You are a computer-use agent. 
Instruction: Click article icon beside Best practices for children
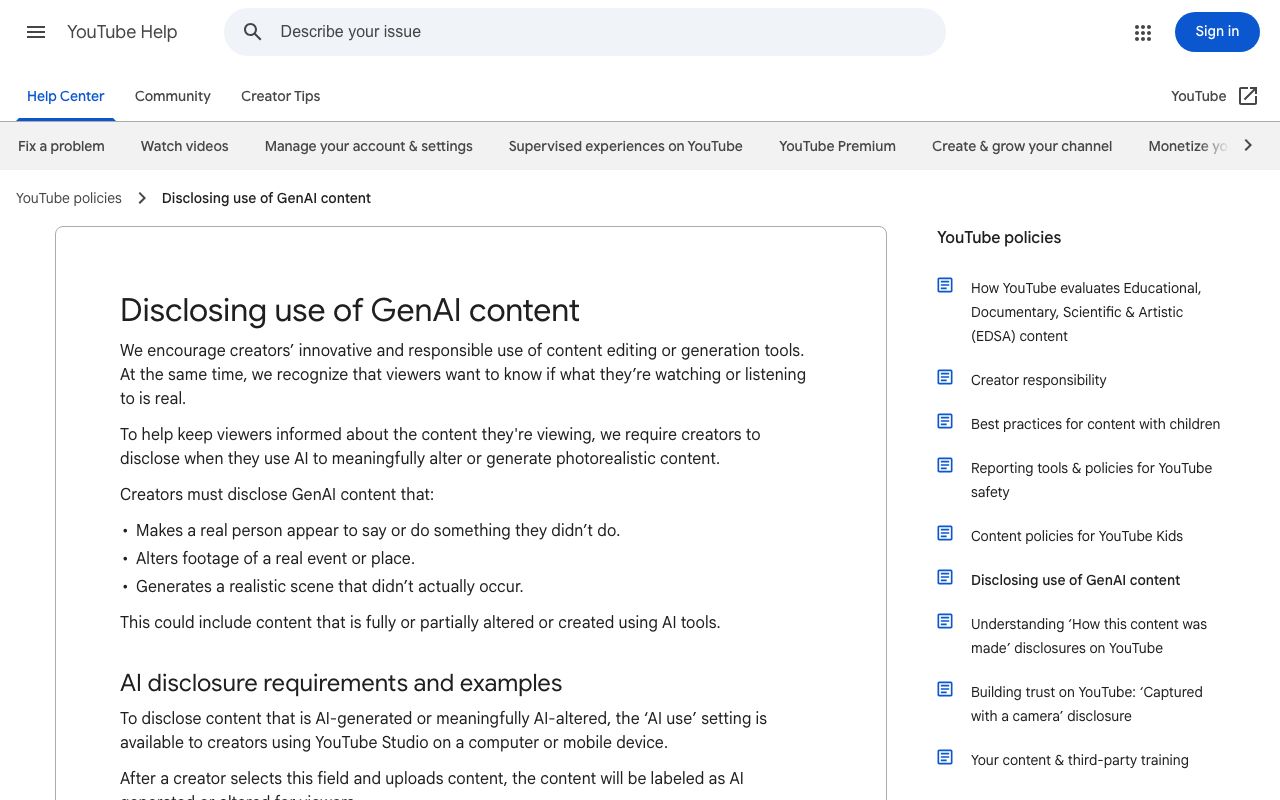945,422
